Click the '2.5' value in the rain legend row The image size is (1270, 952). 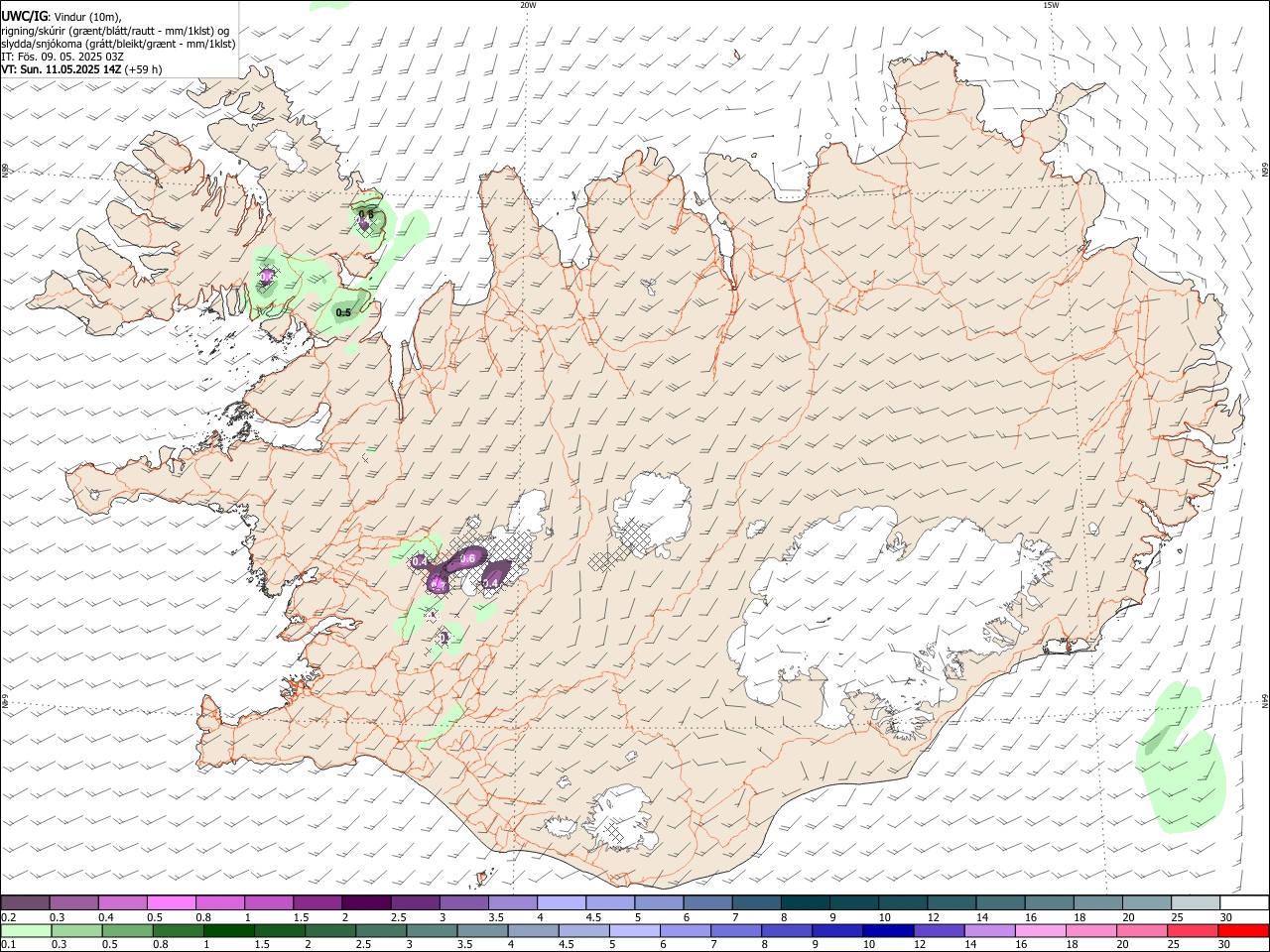click(362, 944)
